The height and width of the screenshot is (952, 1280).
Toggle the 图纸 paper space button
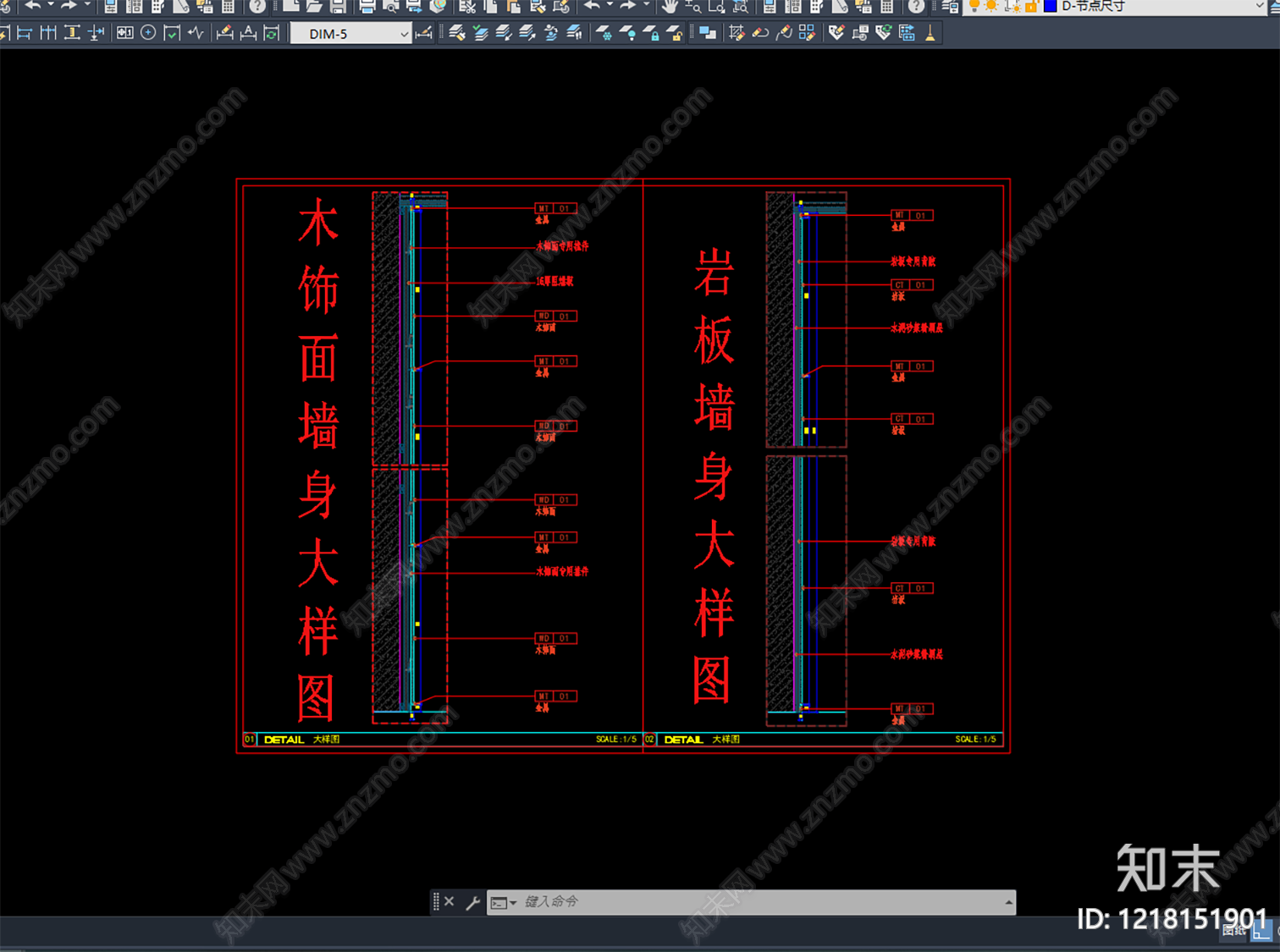click(1233, 931)
